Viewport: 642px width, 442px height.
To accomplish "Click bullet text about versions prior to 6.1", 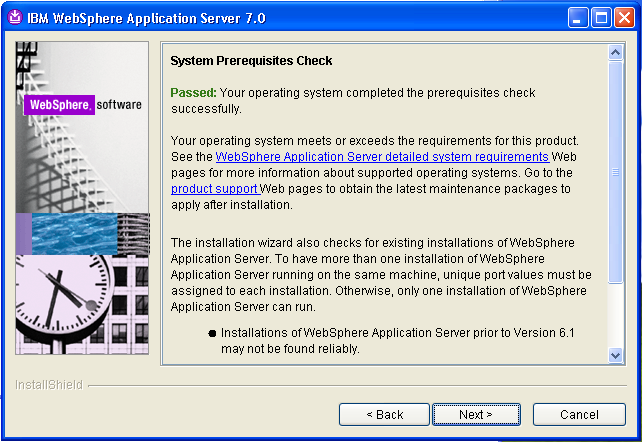I will [x=398, y=341].
